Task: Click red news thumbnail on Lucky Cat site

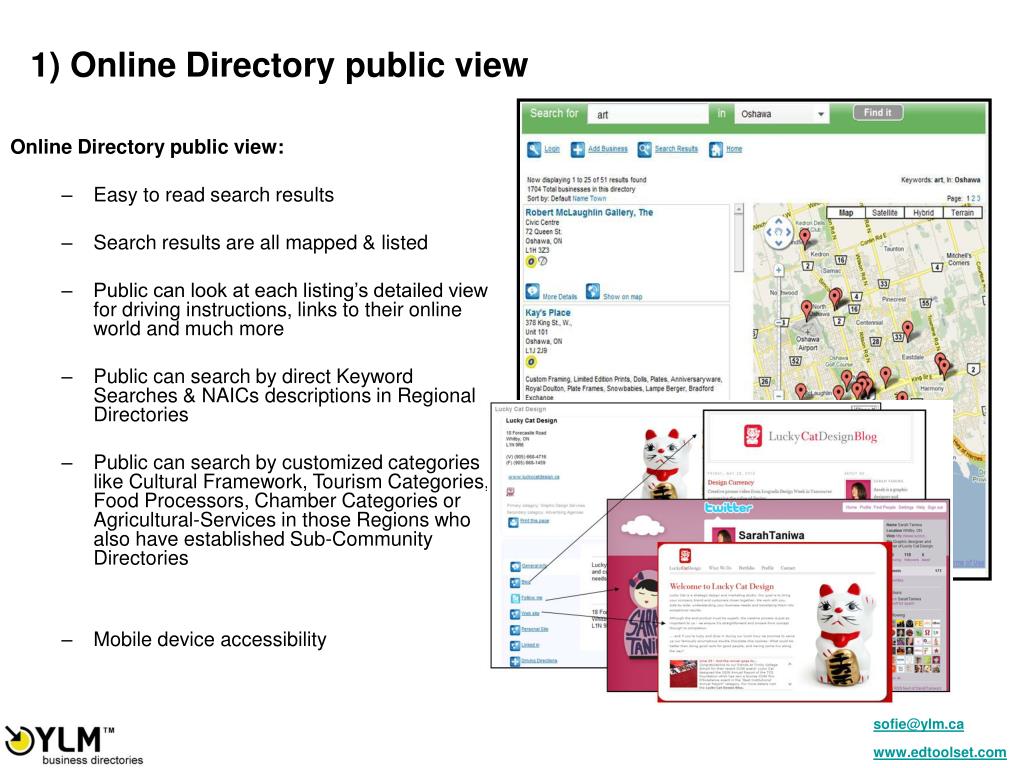Action: pyautogui.click(x=683, y=673)
